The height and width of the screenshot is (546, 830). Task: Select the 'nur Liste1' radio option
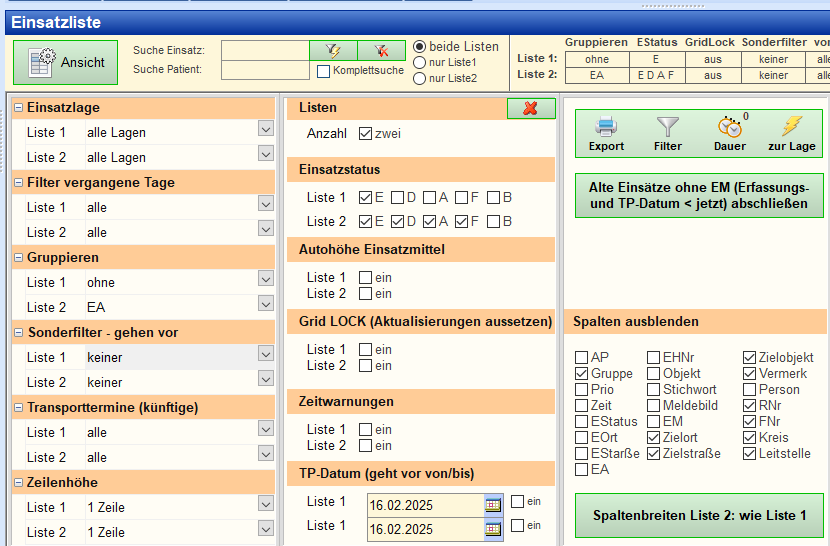tap(419, 63)
